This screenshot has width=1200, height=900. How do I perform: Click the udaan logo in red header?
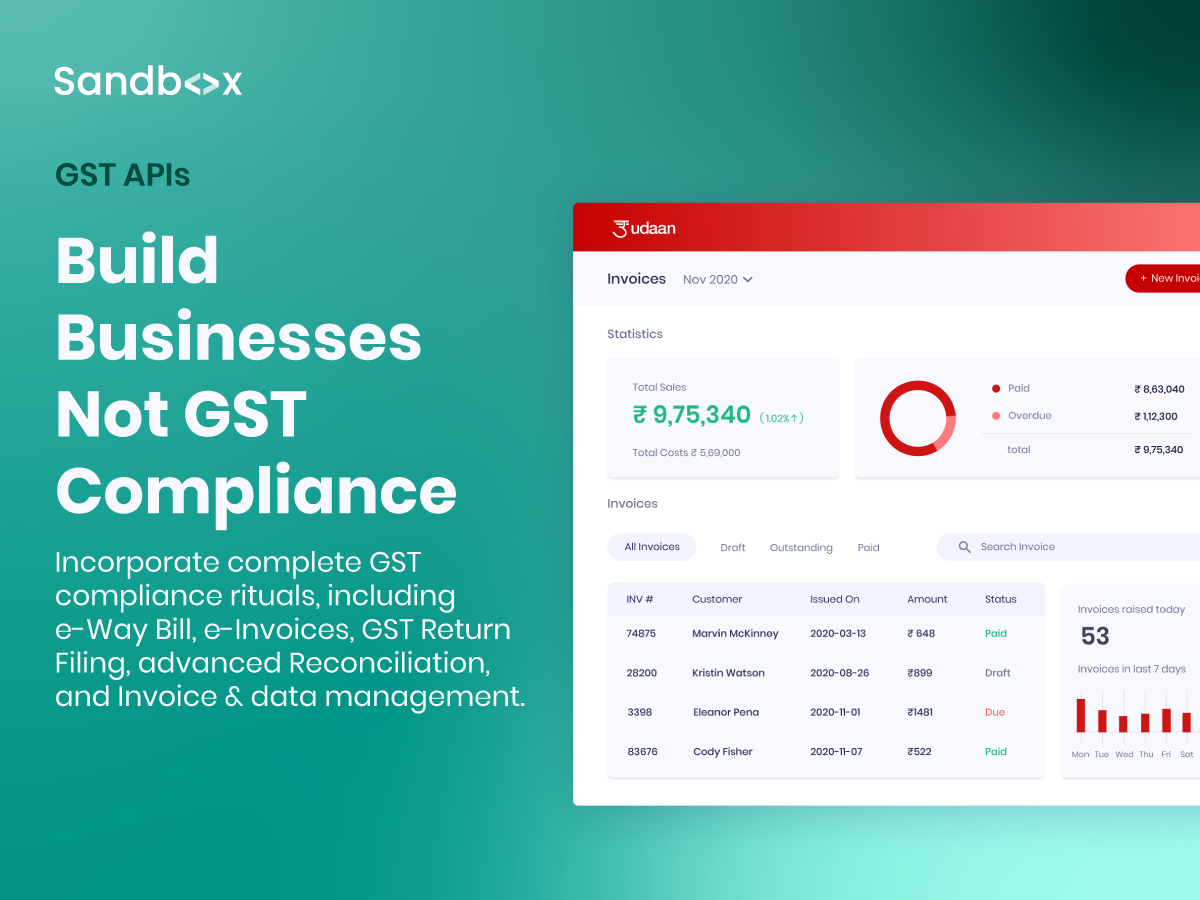coord(644,228)
